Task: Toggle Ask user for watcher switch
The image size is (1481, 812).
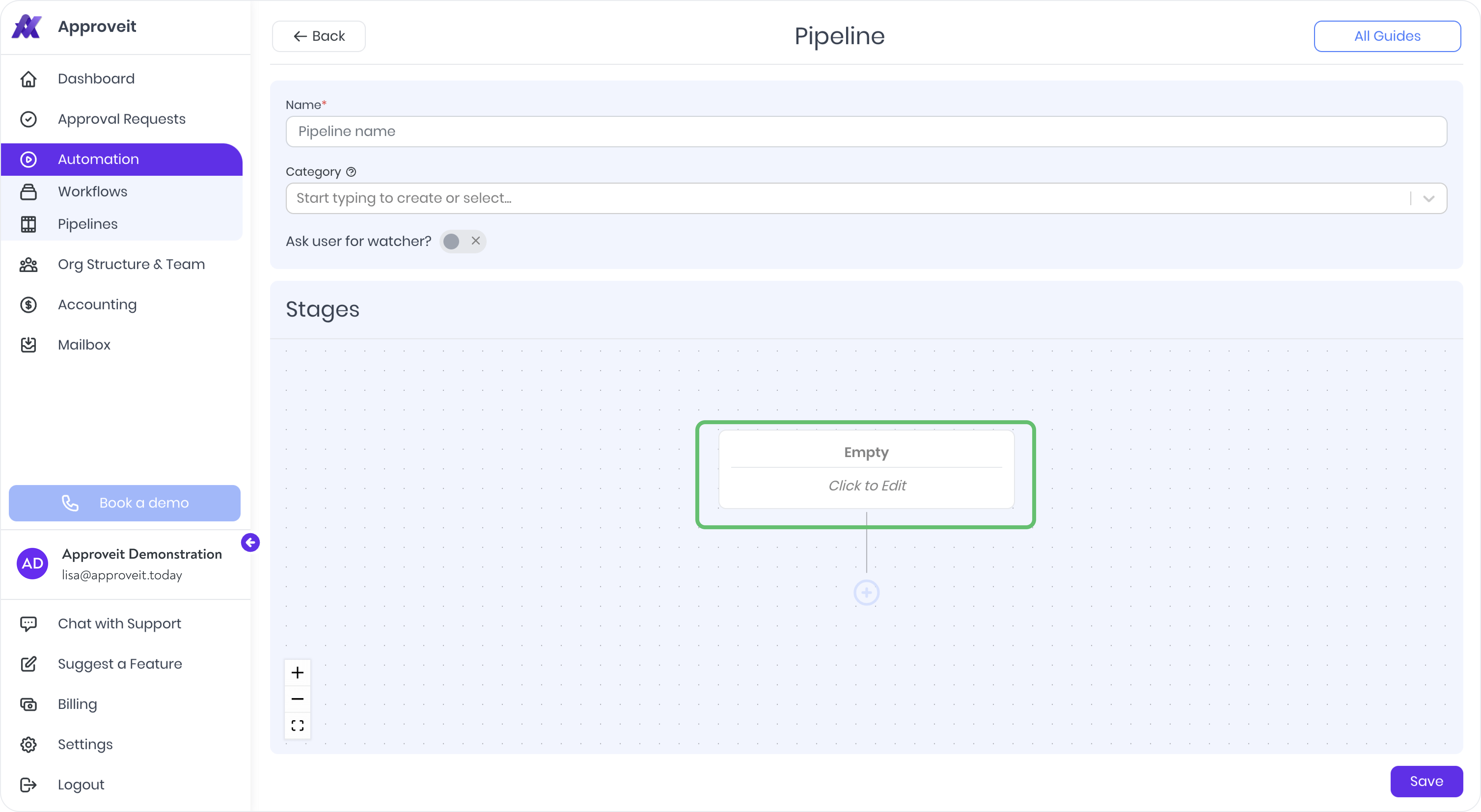Action: pos(463,241)
